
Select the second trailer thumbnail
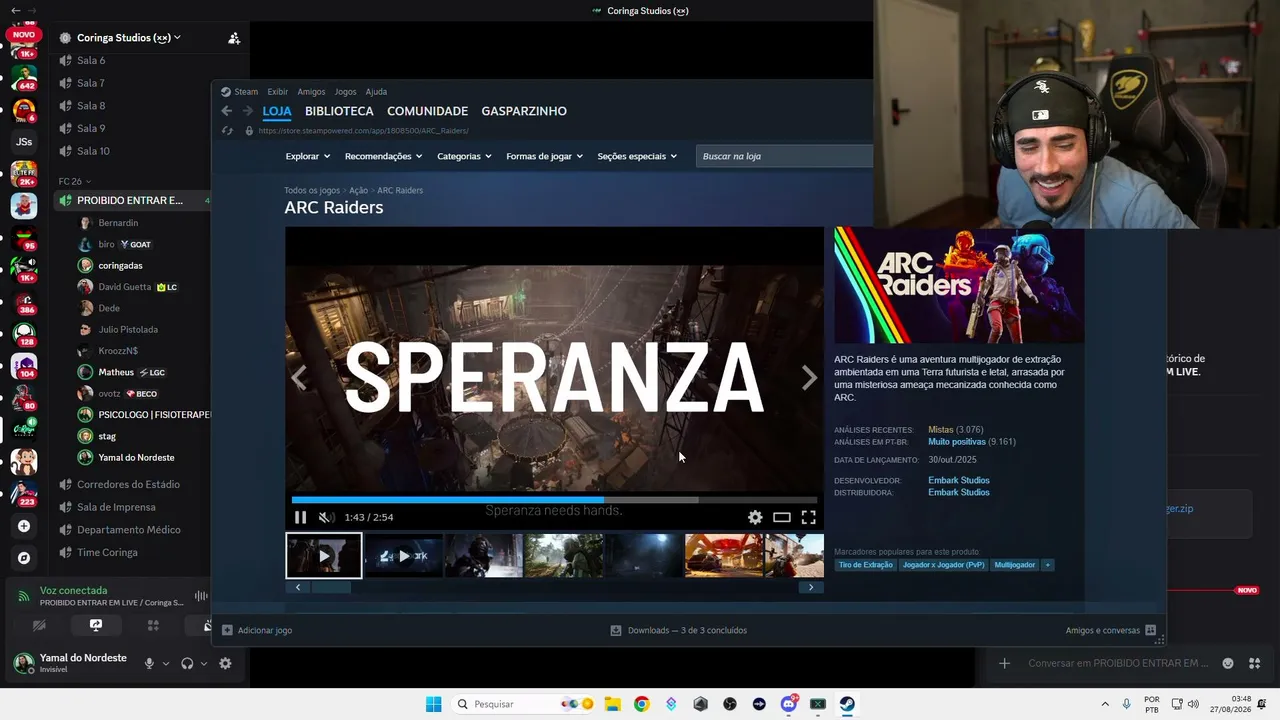coord(403,556)
